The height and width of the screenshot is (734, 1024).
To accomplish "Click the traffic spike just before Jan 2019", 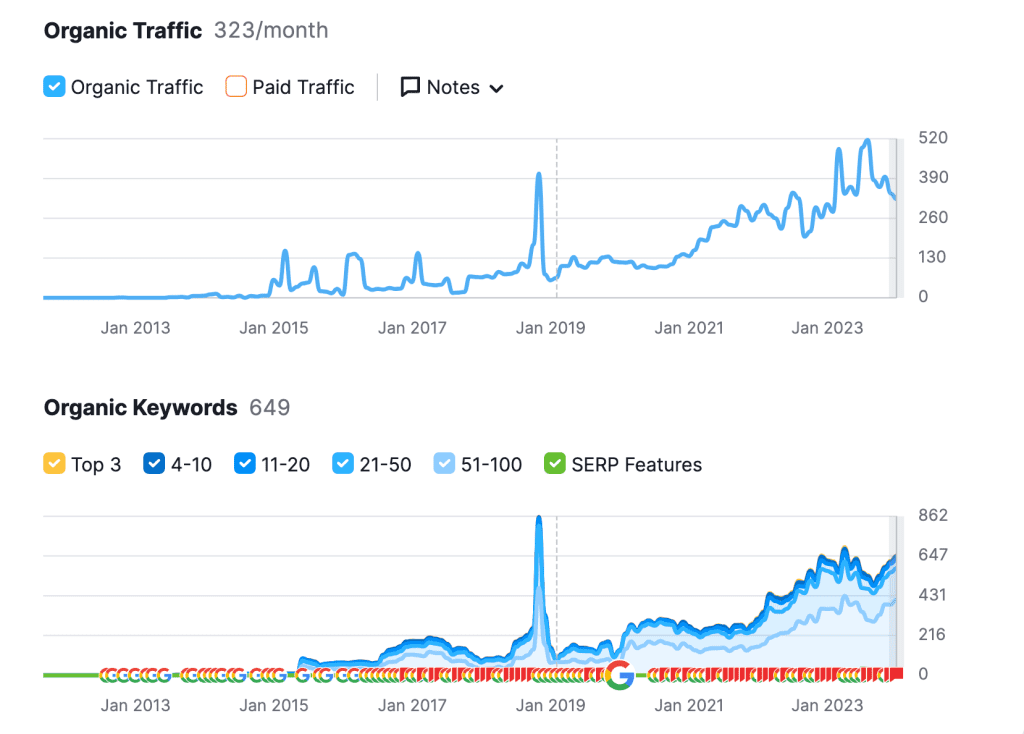I will (539, 176).
